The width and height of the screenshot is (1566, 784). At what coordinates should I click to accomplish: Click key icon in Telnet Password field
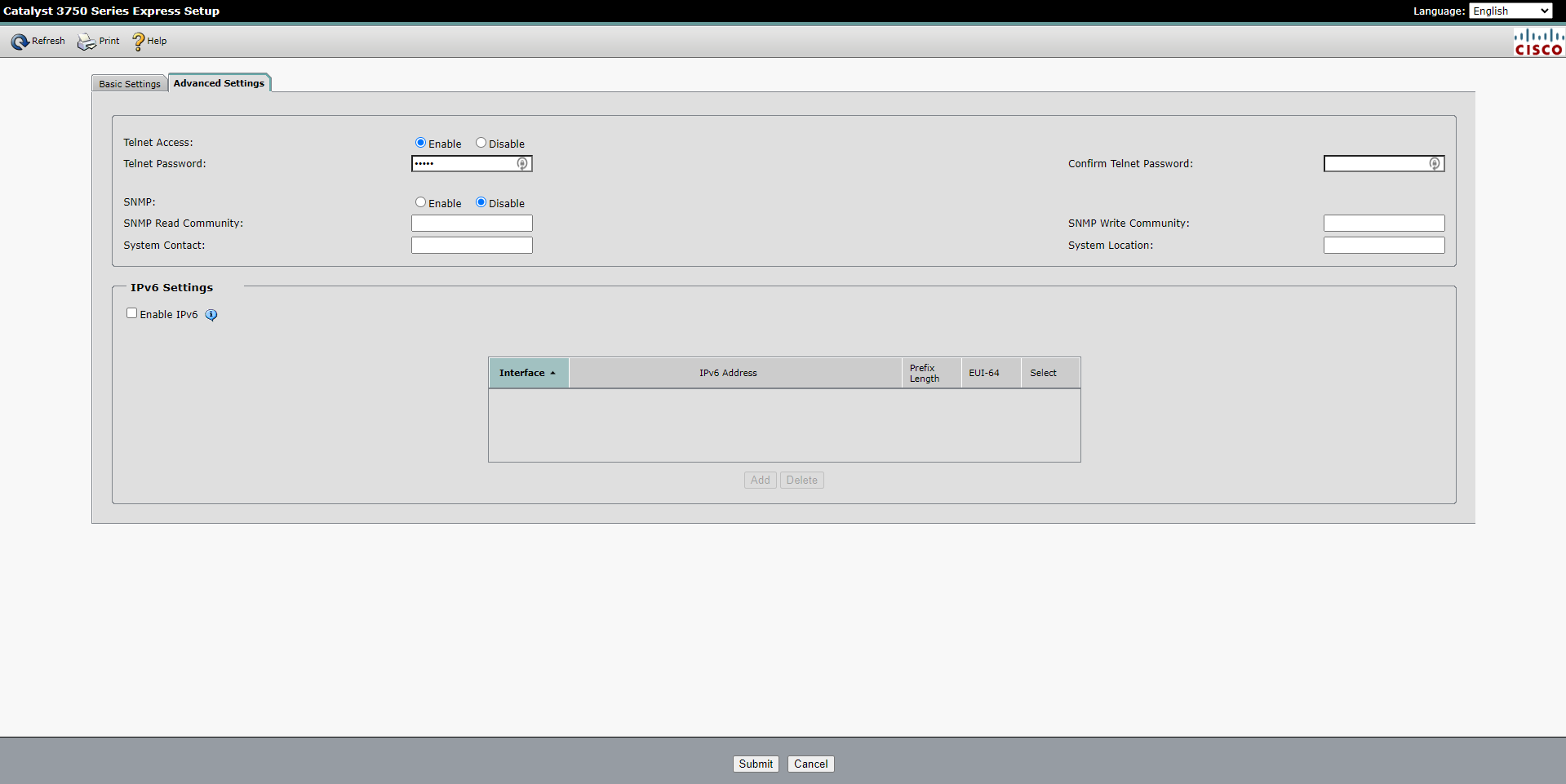tap(522, 164)
